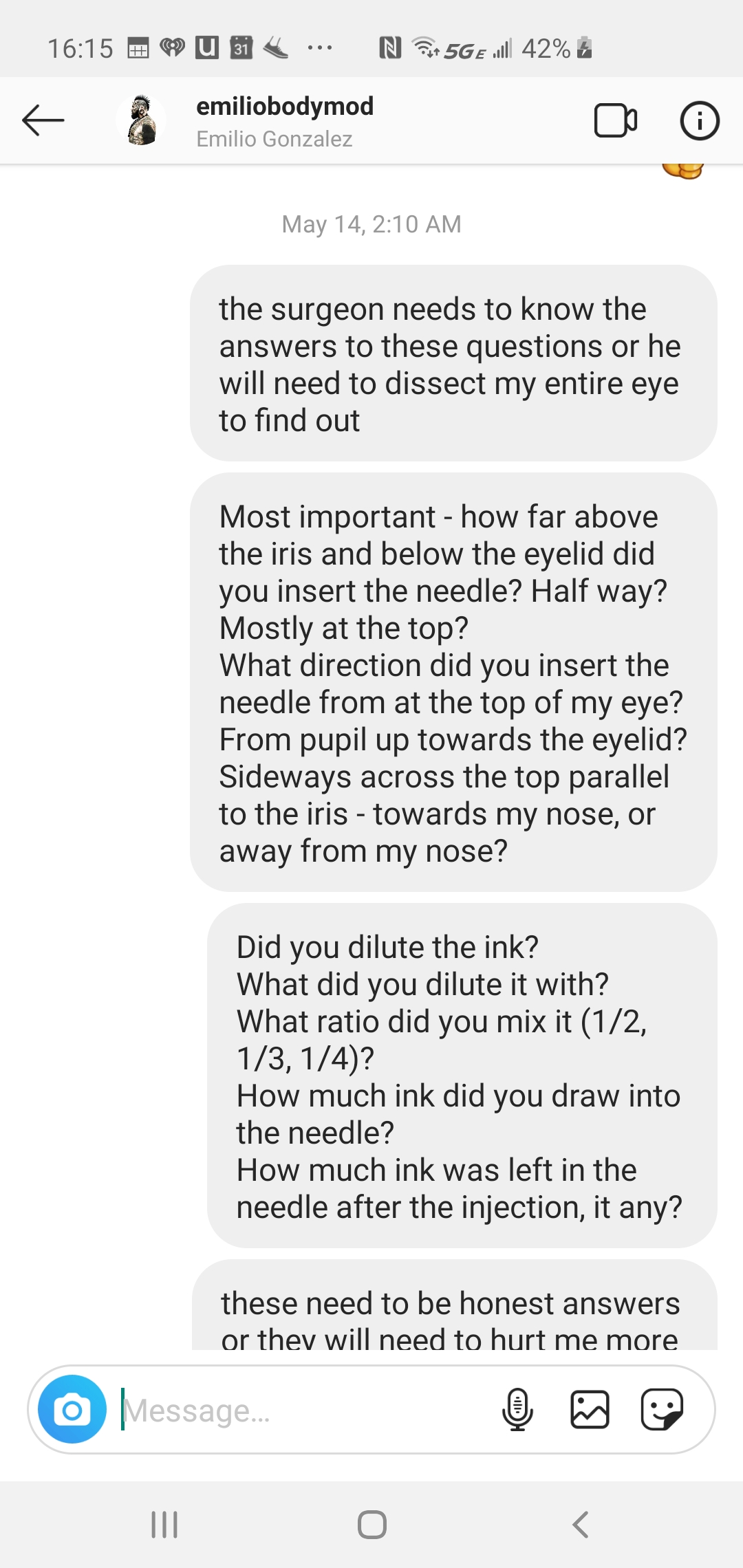Open conversation info details icon
The height and width of the screenshot is (1568, 743).
pos(699,121)
